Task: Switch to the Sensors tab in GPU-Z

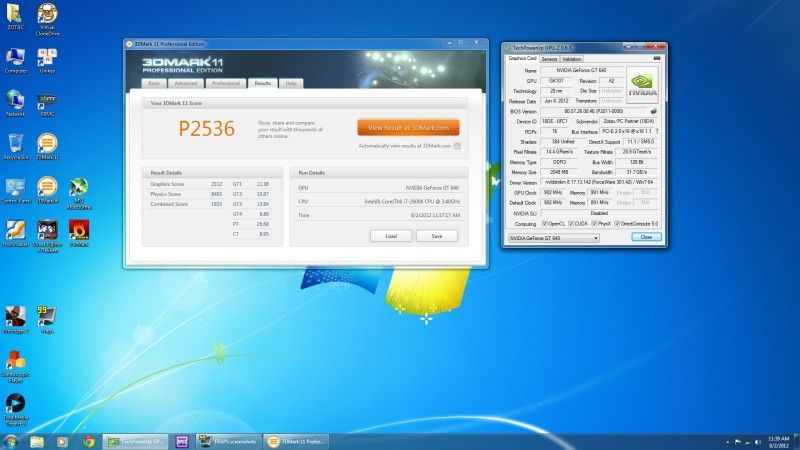Action: (549, 59)
